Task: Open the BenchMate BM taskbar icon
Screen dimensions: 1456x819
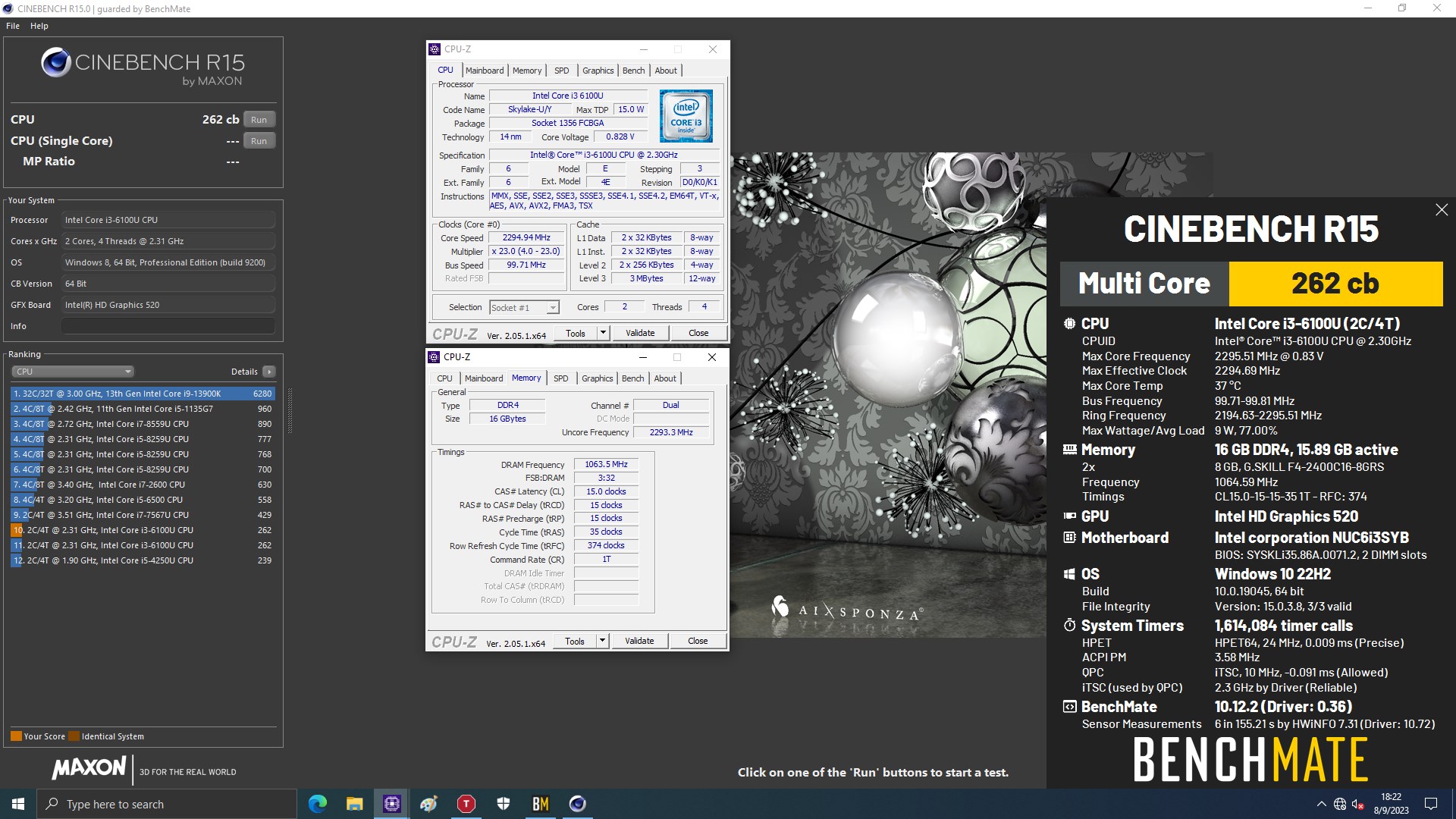Action: (541, 804)
